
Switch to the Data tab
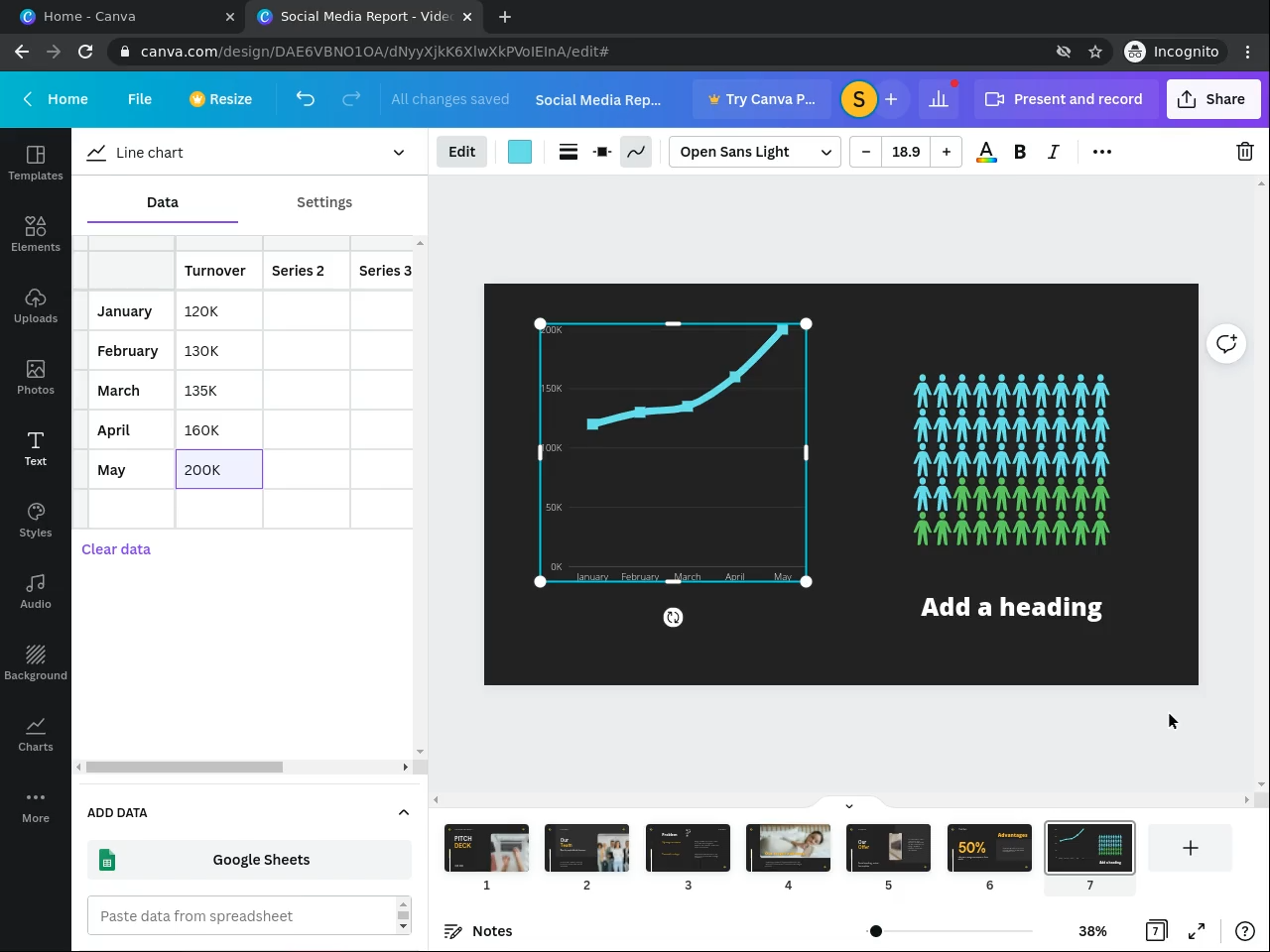click(163, 202)
